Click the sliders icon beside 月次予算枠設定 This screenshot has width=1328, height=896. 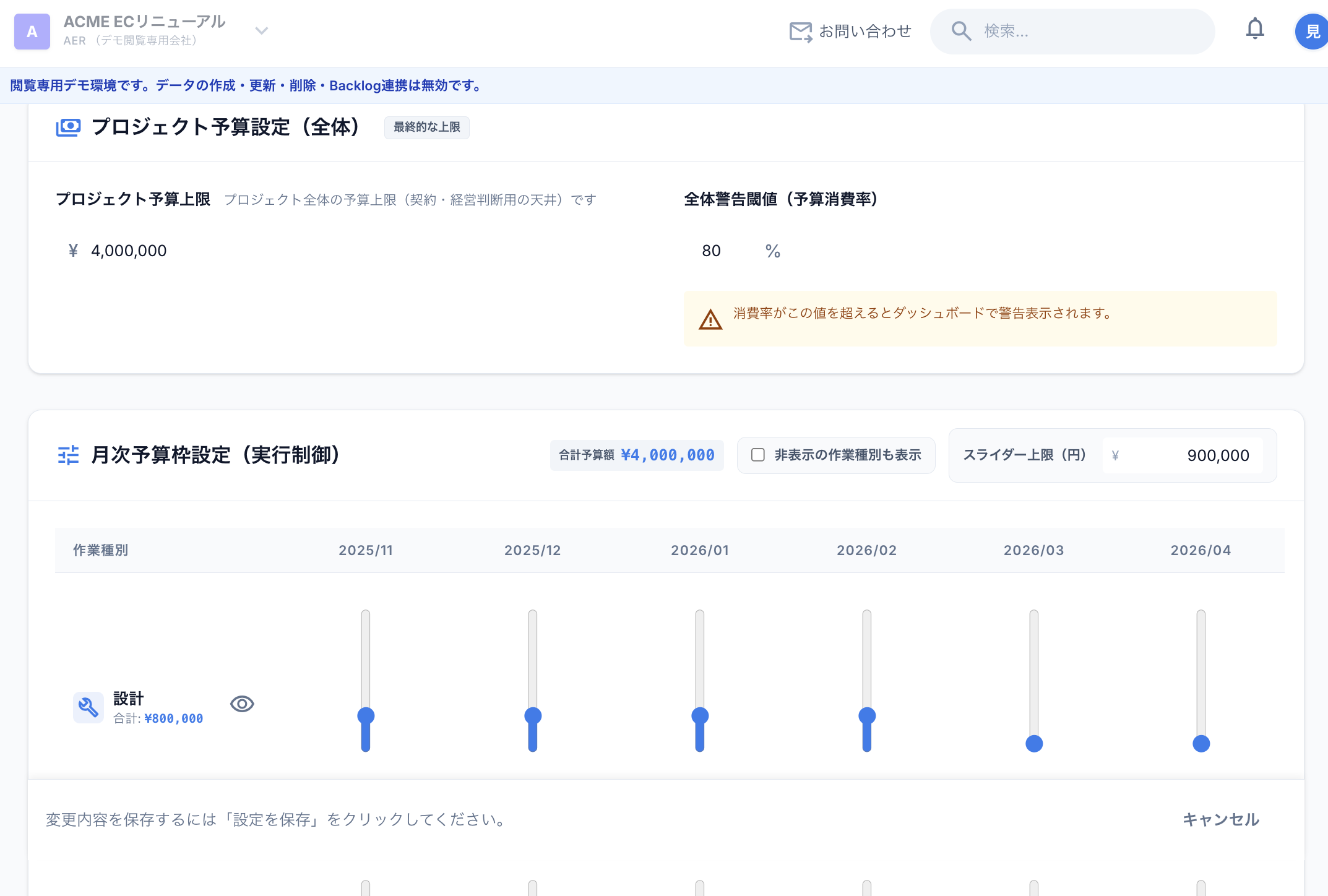(x=69, y=455)
